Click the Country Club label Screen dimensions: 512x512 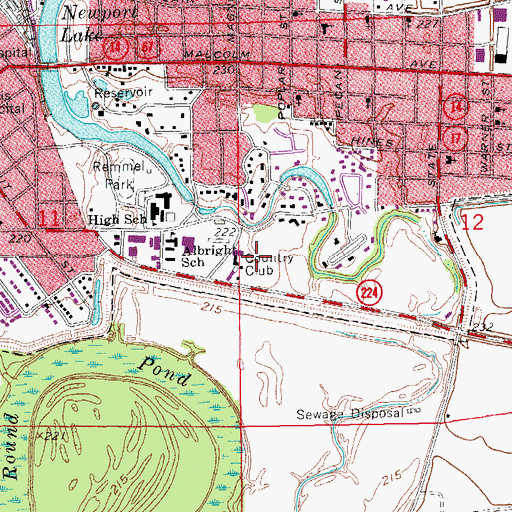(269, 264)
